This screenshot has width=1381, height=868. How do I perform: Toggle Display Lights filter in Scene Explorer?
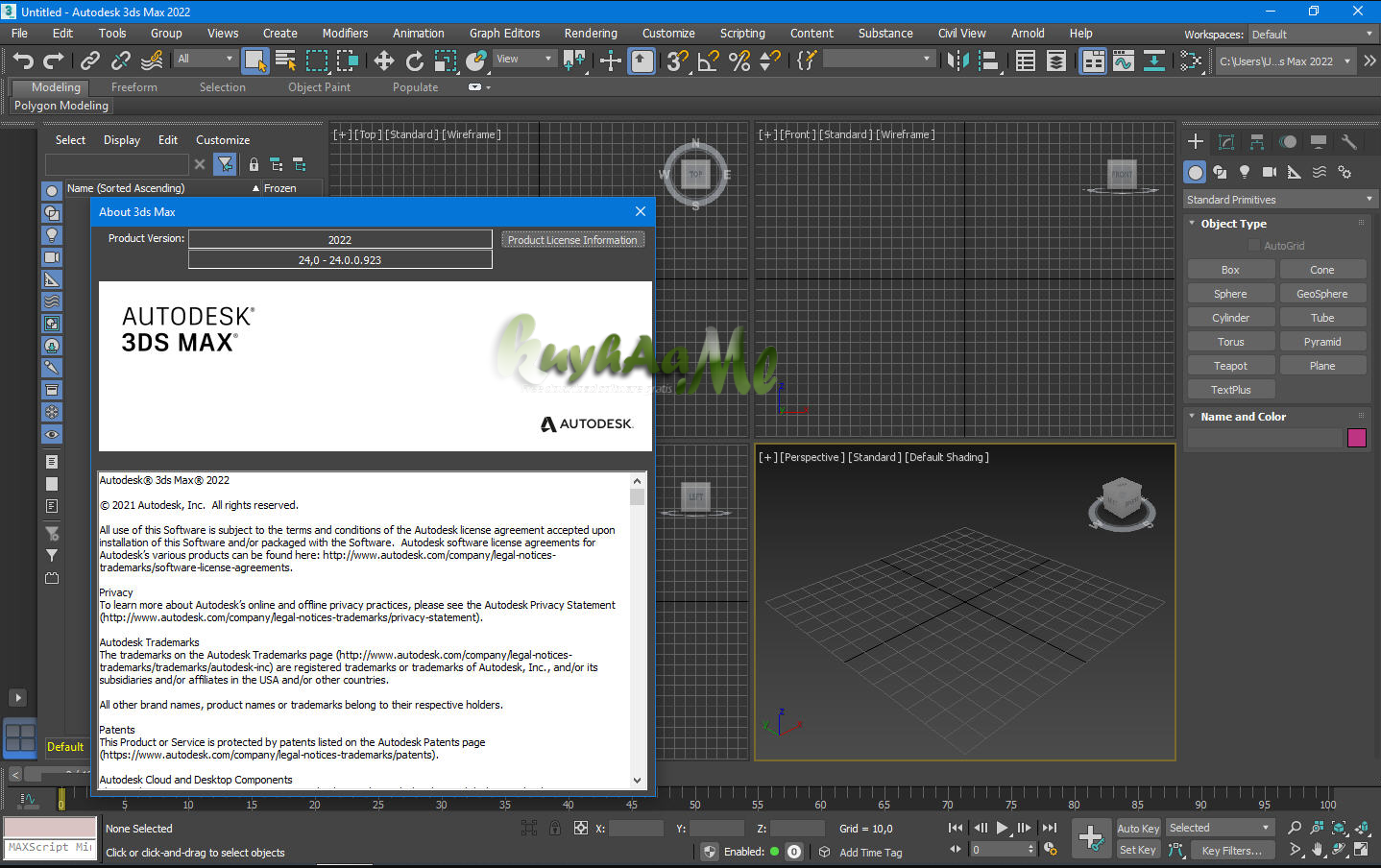tap(52, 235)
